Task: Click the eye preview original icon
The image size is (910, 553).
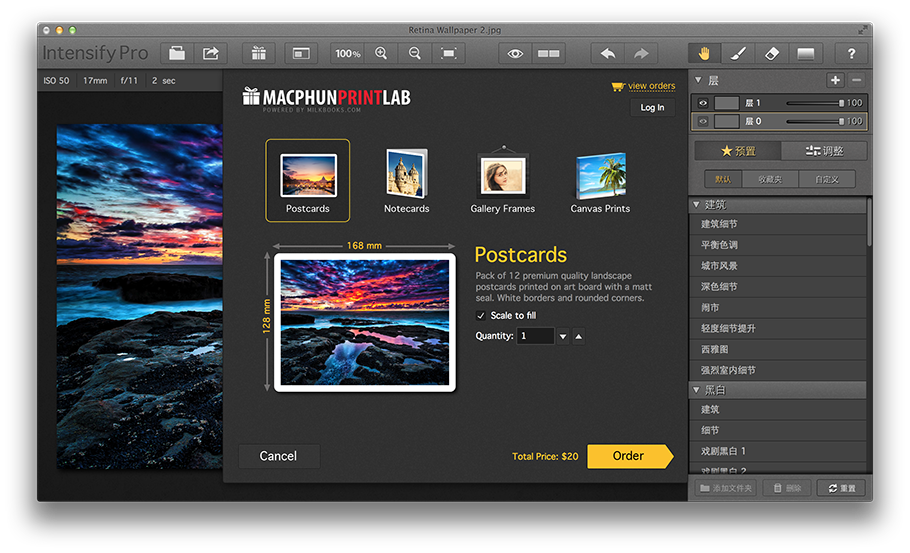Action: (515, 53)
